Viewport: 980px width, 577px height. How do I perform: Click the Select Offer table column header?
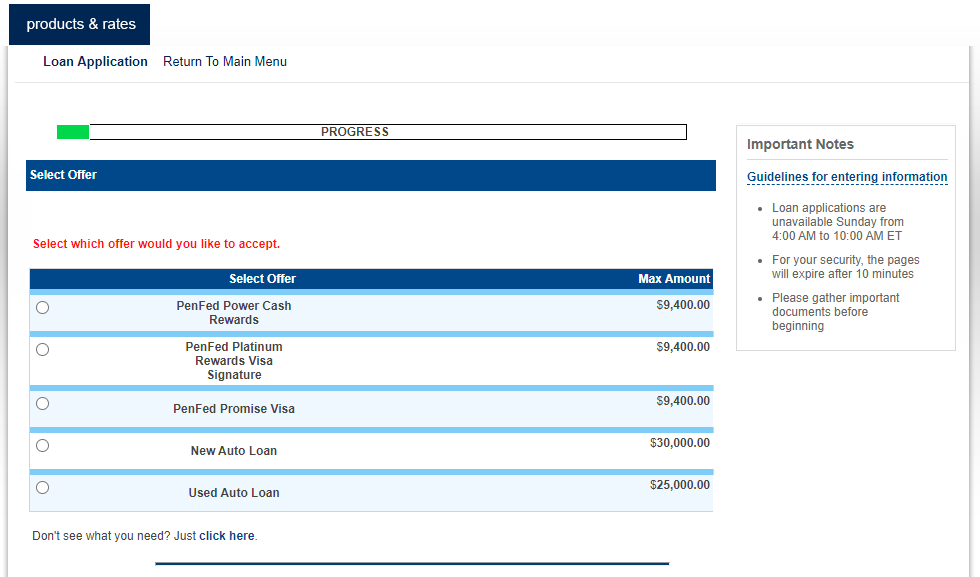[262, 279]
